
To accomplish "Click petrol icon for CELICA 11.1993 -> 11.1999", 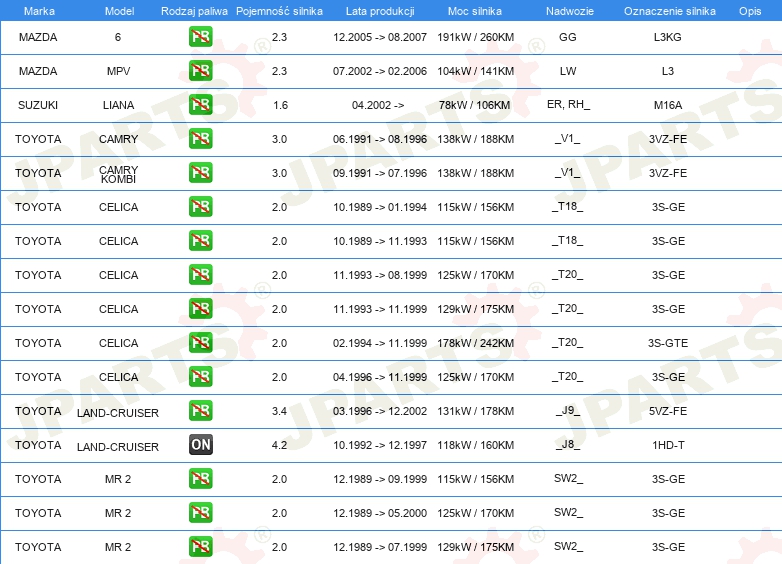I will 200,308.
